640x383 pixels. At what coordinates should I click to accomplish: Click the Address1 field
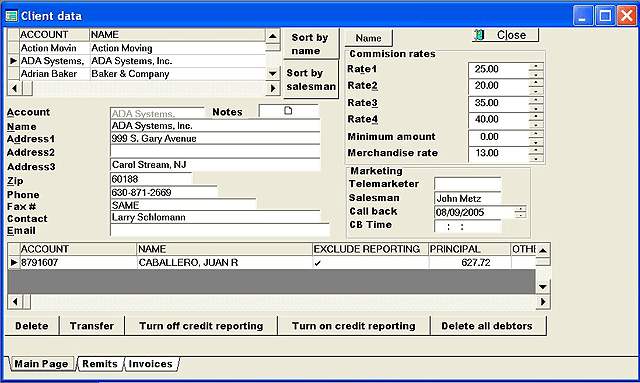coord(215,138)
